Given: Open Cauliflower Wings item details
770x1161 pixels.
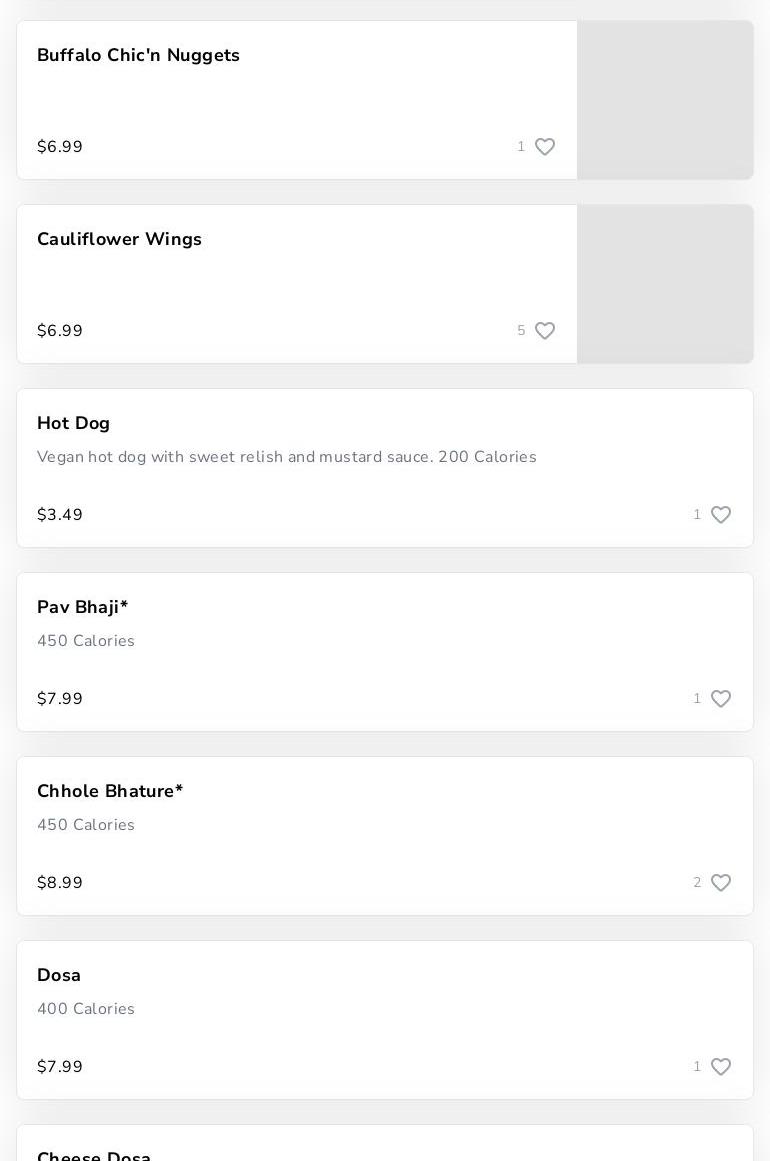Looking at the screenshot, I should (119, 240).
